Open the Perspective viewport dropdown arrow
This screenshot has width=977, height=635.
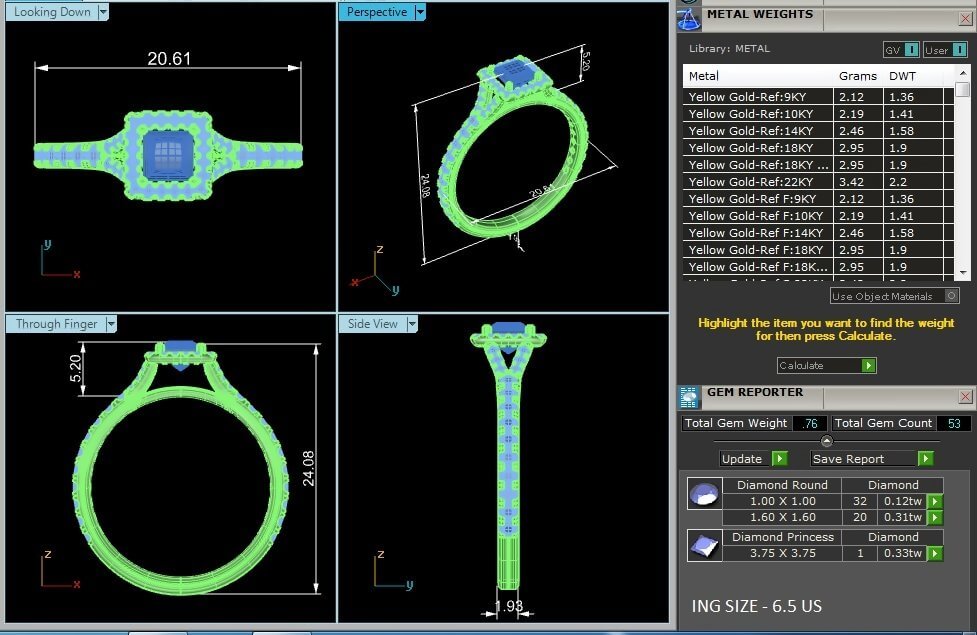(x=420, y=12)
